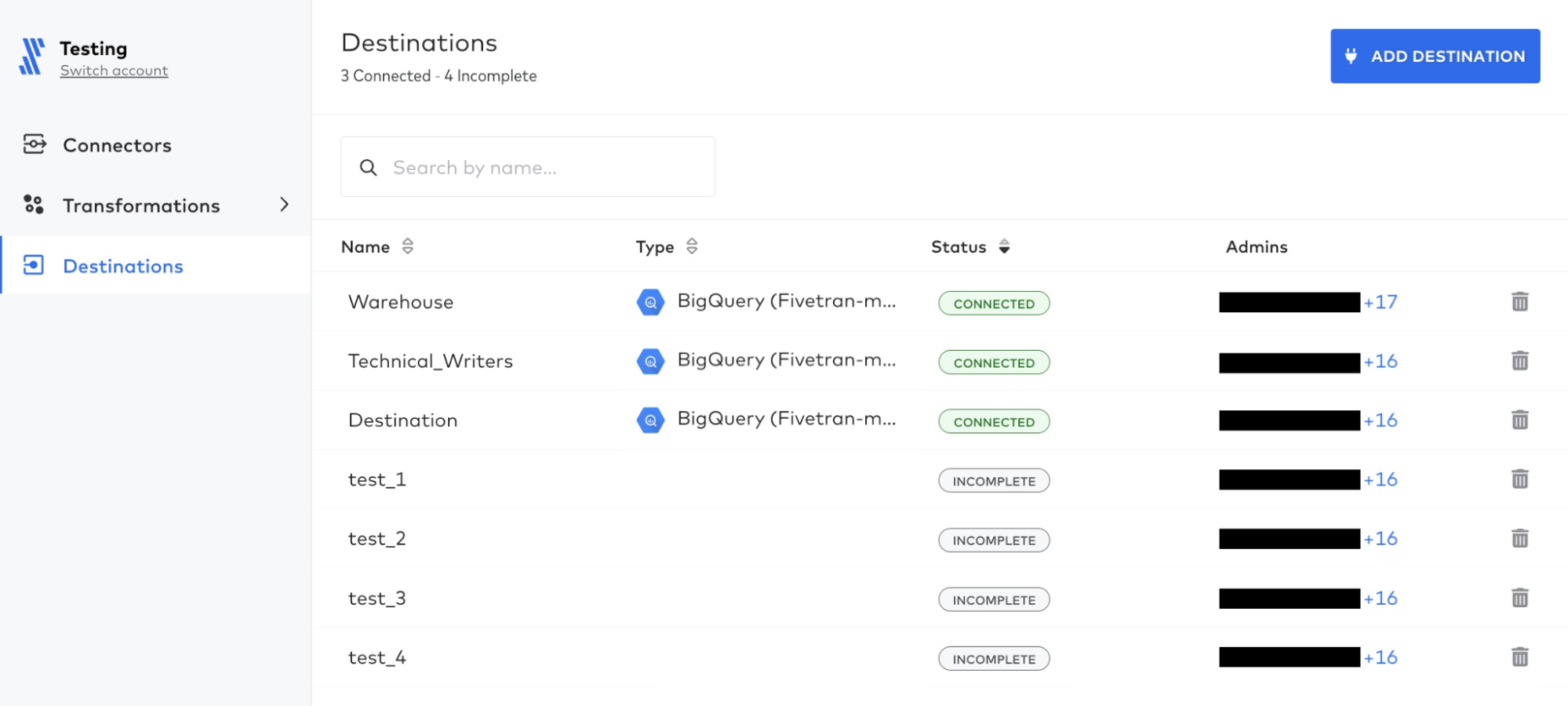1568x706 pixels.
Task: Open Switch account link
Action: coord(114,70)
